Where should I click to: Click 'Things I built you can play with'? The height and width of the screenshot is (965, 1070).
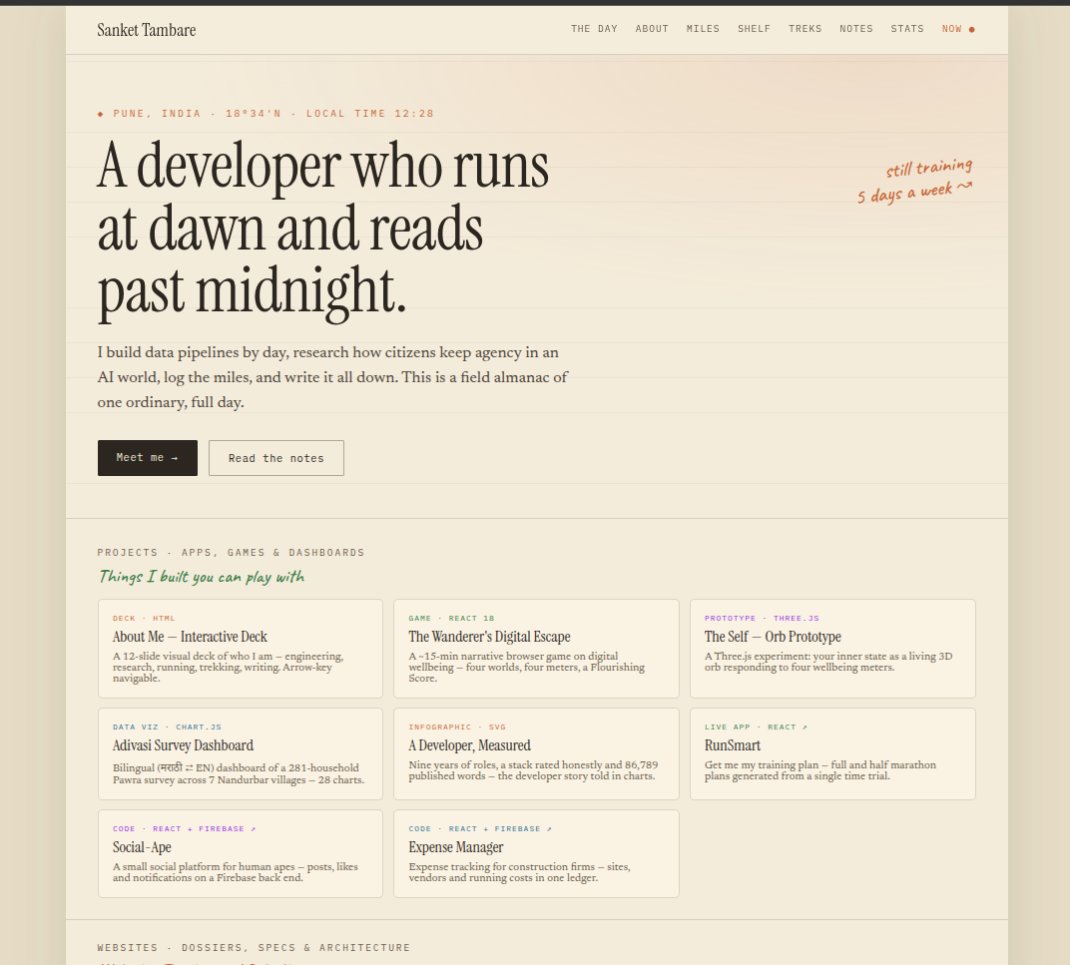click(x=201, y=577)
